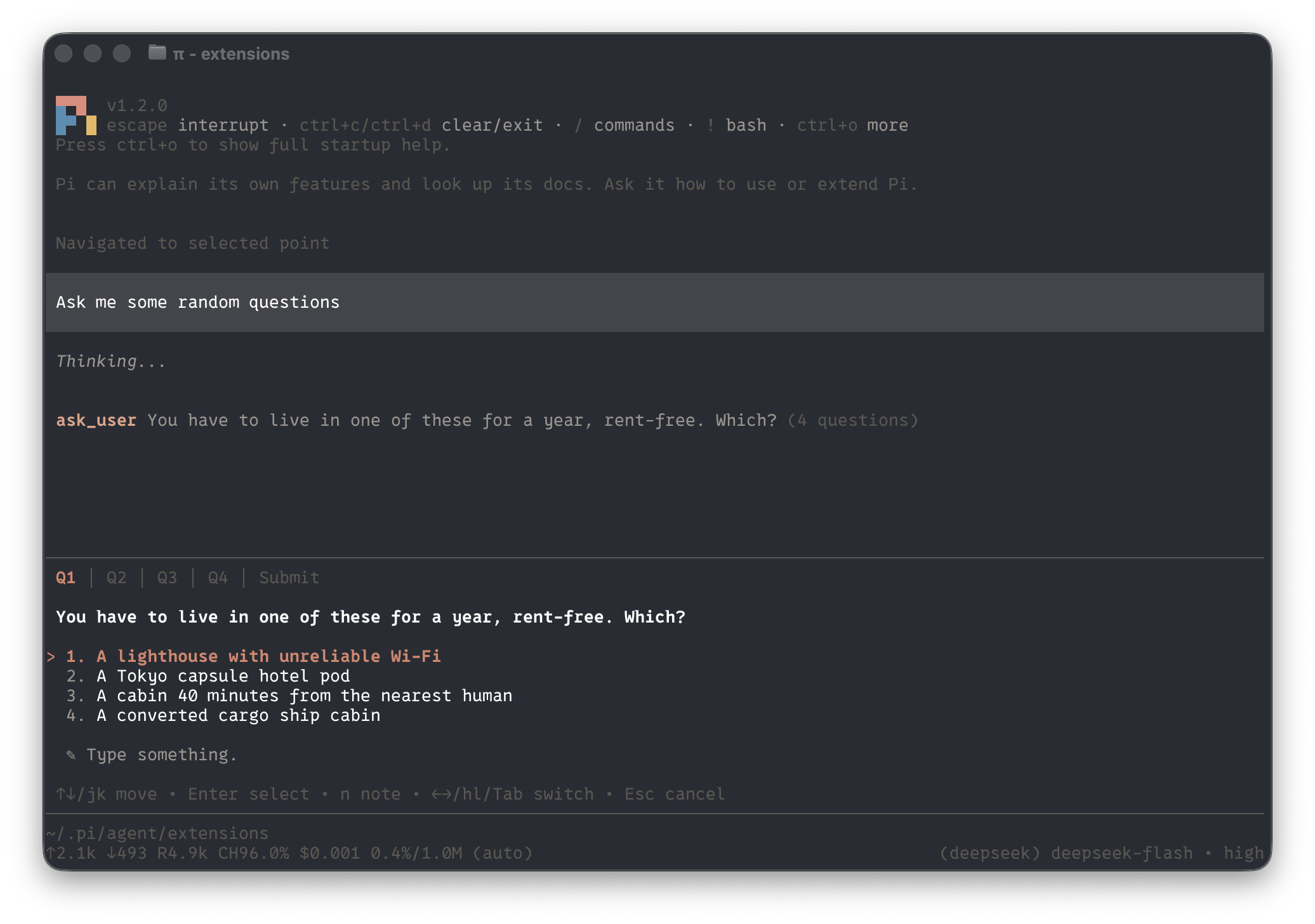Switch to the Q3 tab
Viewport: 1315px width, 924px height.
tap(167, 577)
